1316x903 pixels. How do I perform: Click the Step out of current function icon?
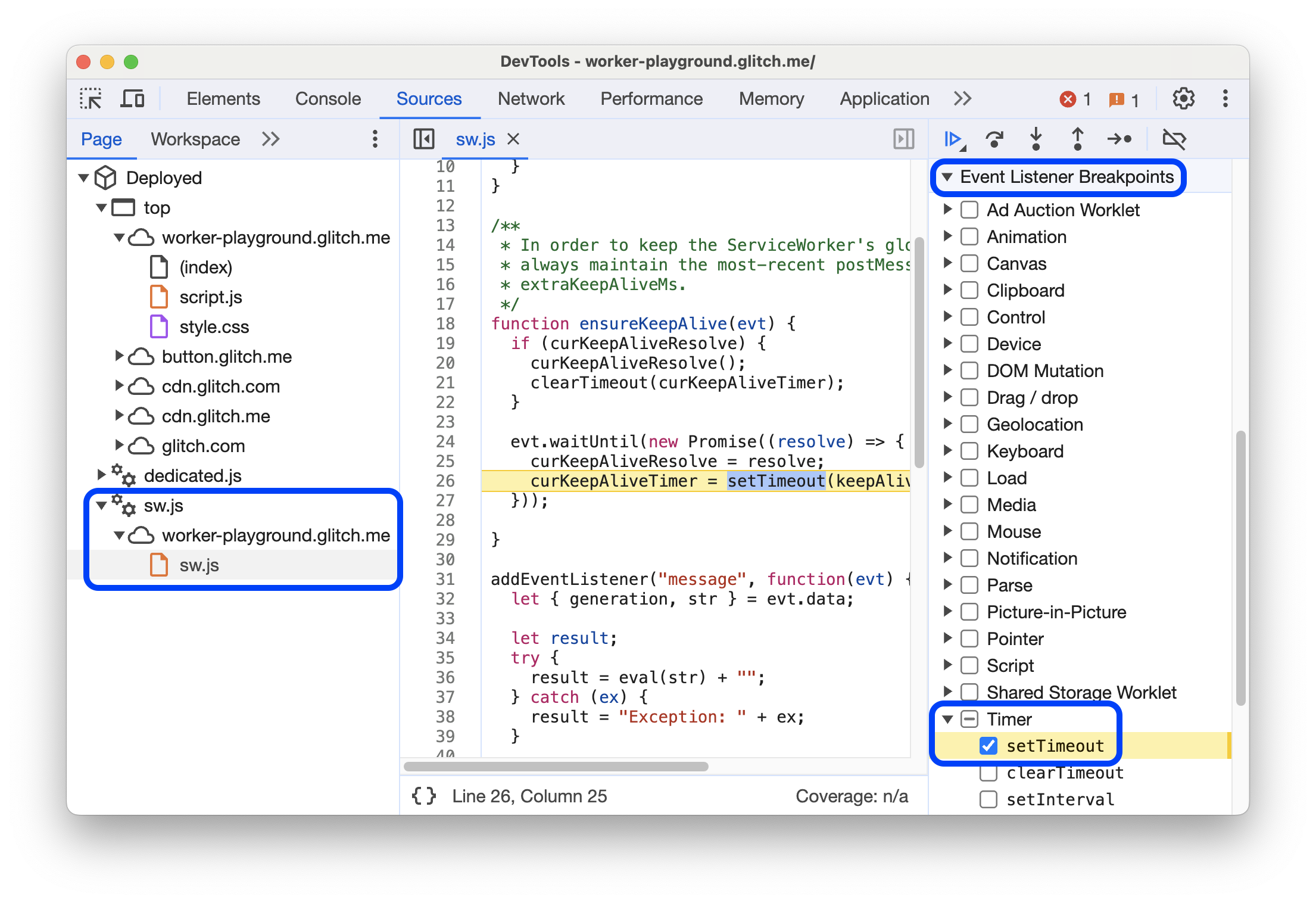(1074, 140)
